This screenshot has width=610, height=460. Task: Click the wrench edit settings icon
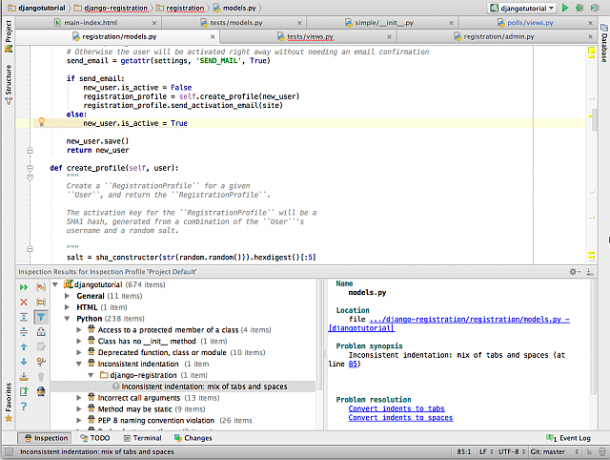41,362
